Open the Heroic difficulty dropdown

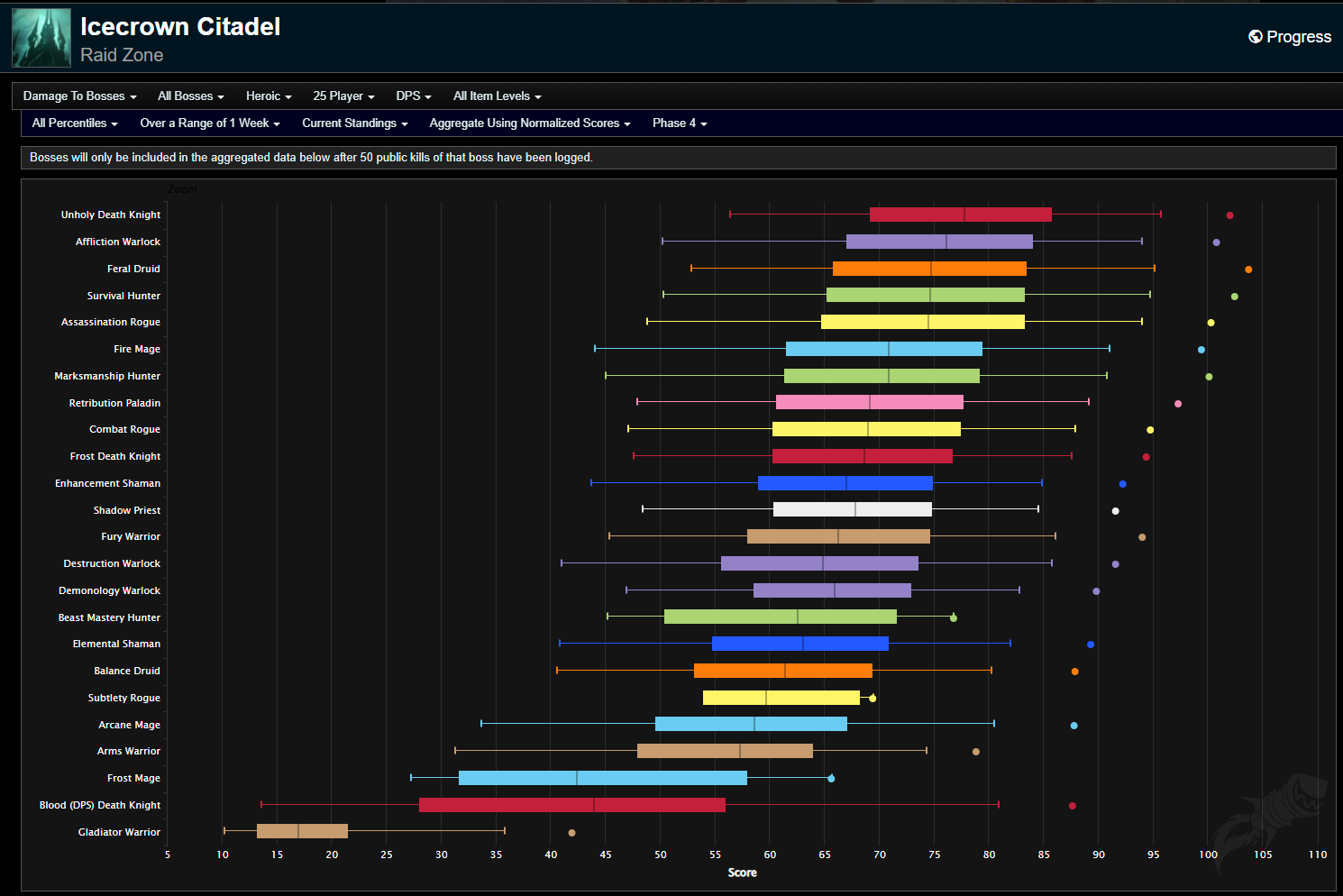click(269, 96)
